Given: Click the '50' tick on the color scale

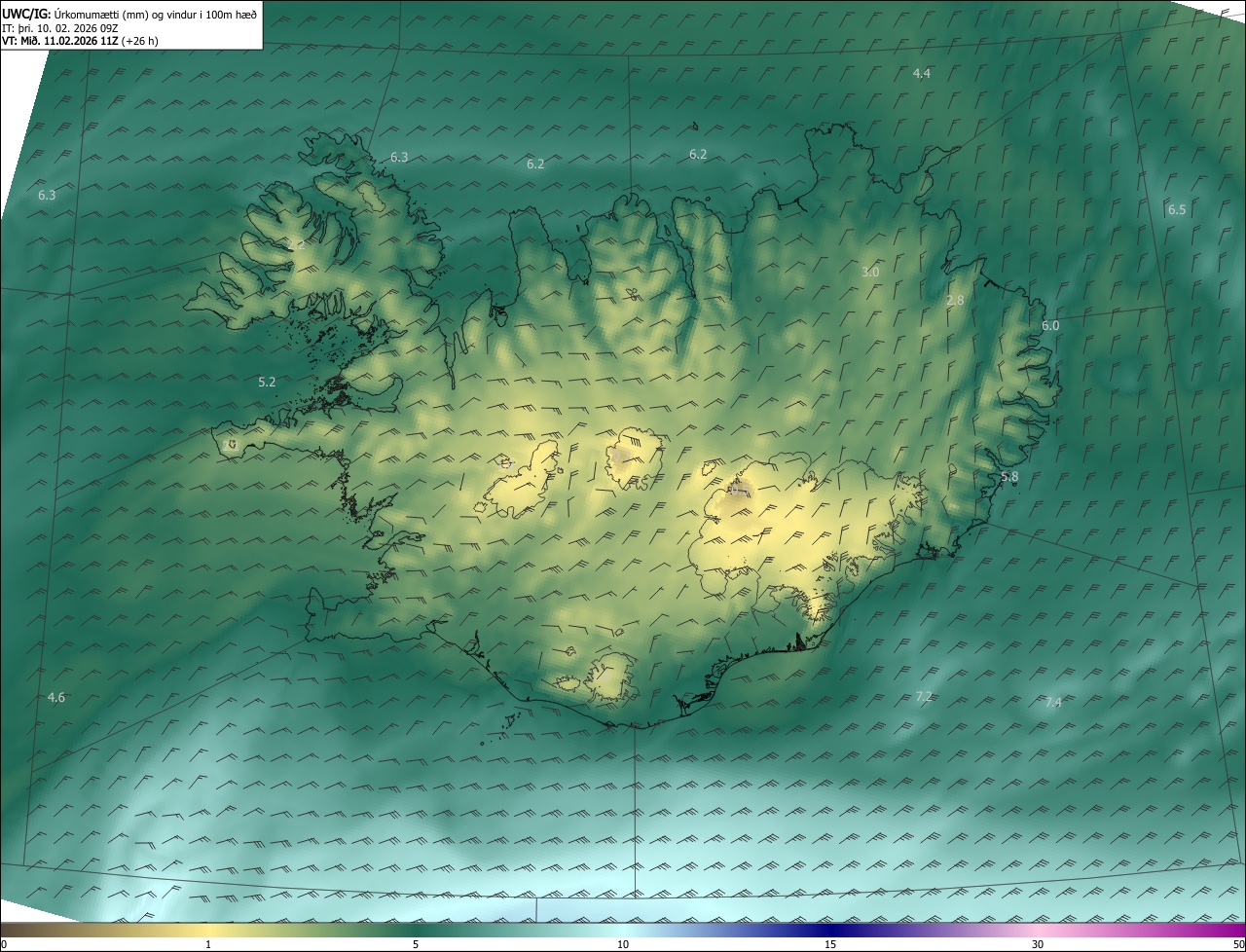Looking at the screenshot, I should click(1237, 944).
